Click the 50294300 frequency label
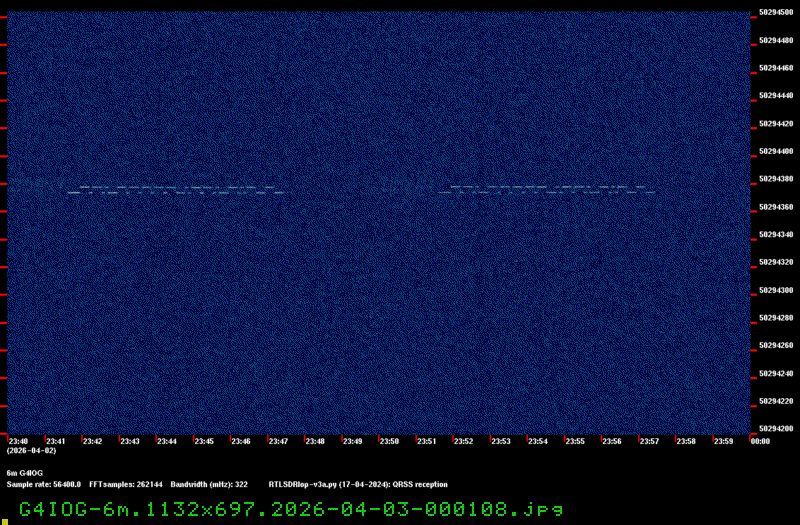 point(776,290)
